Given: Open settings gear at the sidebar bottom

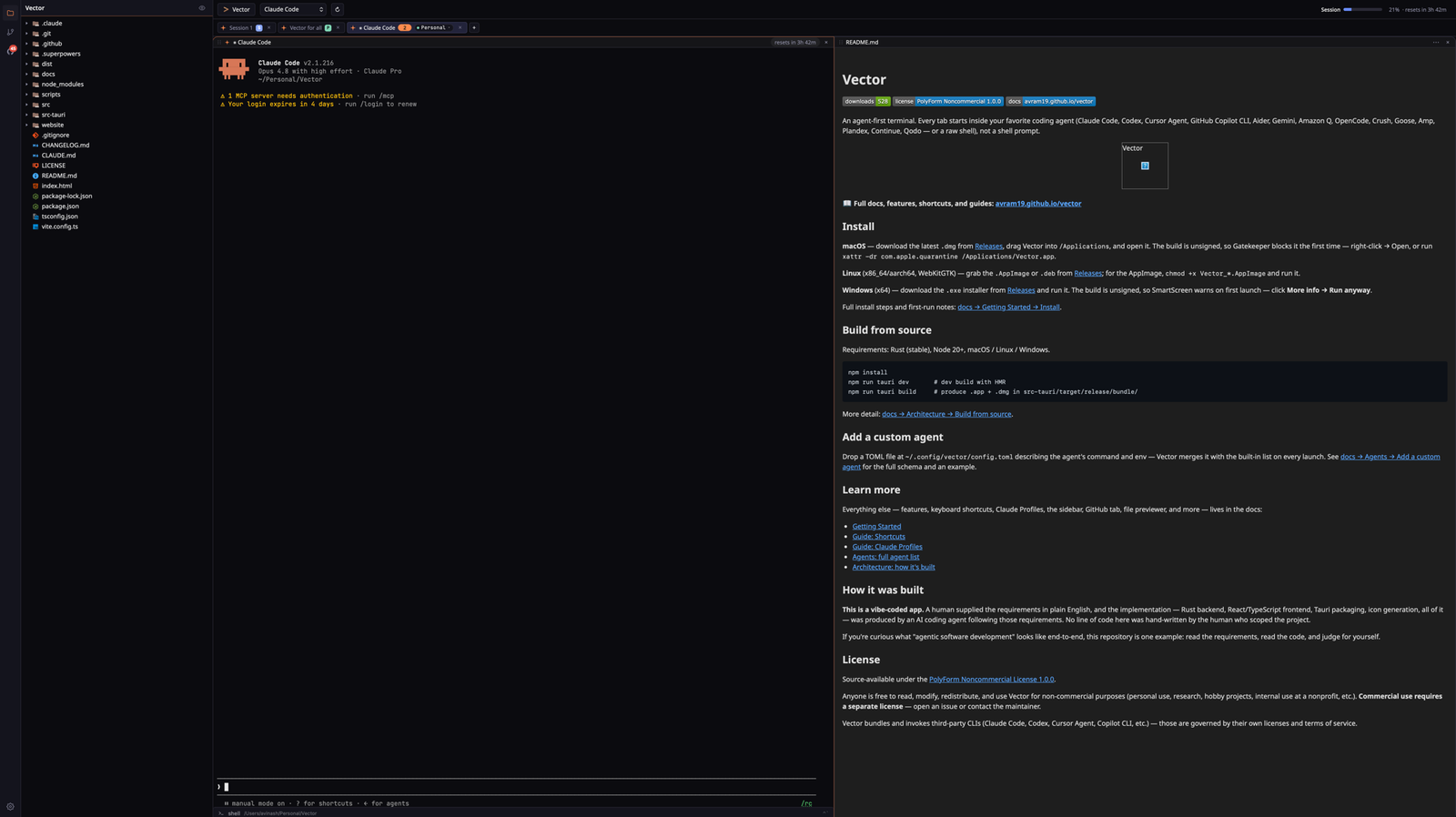Looking at the screenshot, I should coord(10,806).
